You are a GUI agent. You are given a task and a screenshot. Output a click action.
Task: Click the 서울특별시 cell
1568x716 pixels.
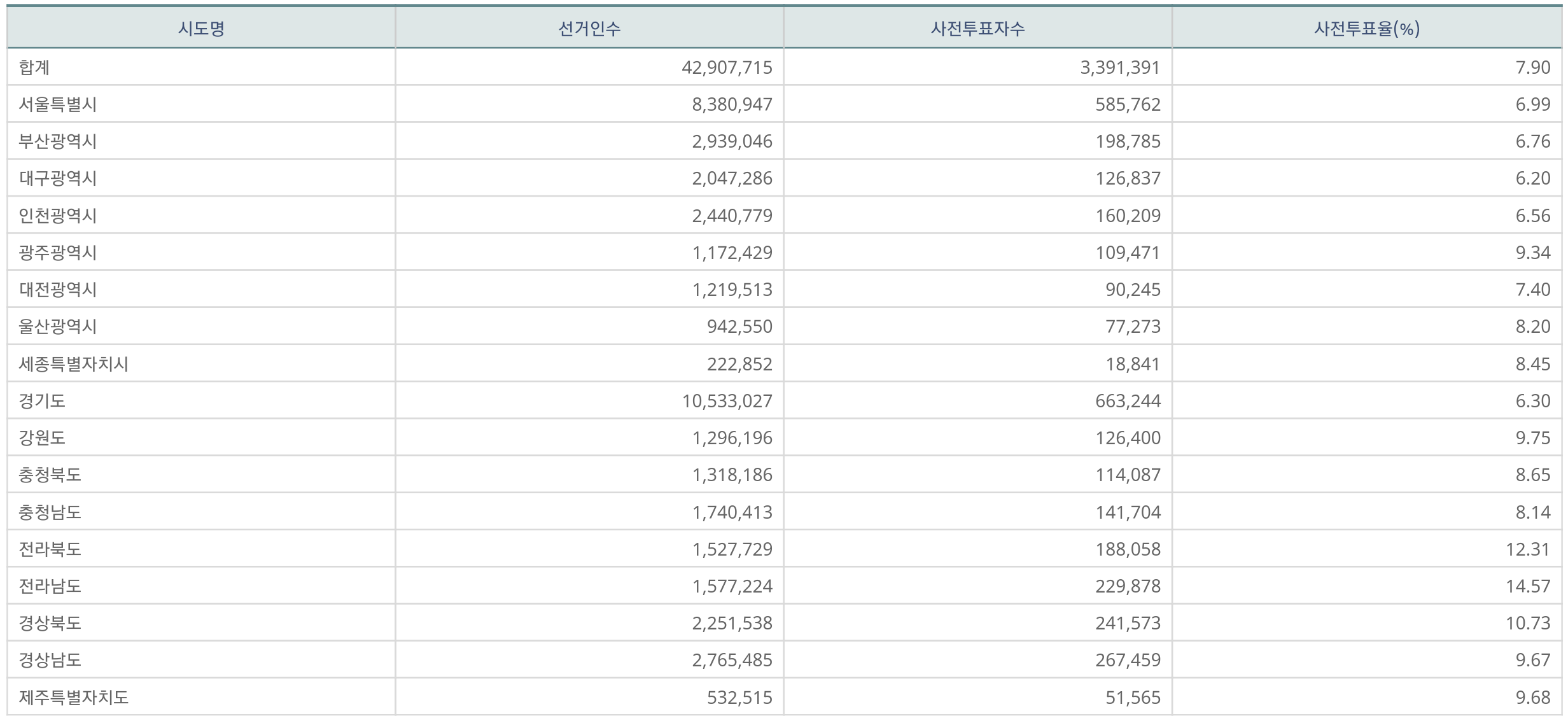coord(58,104)
